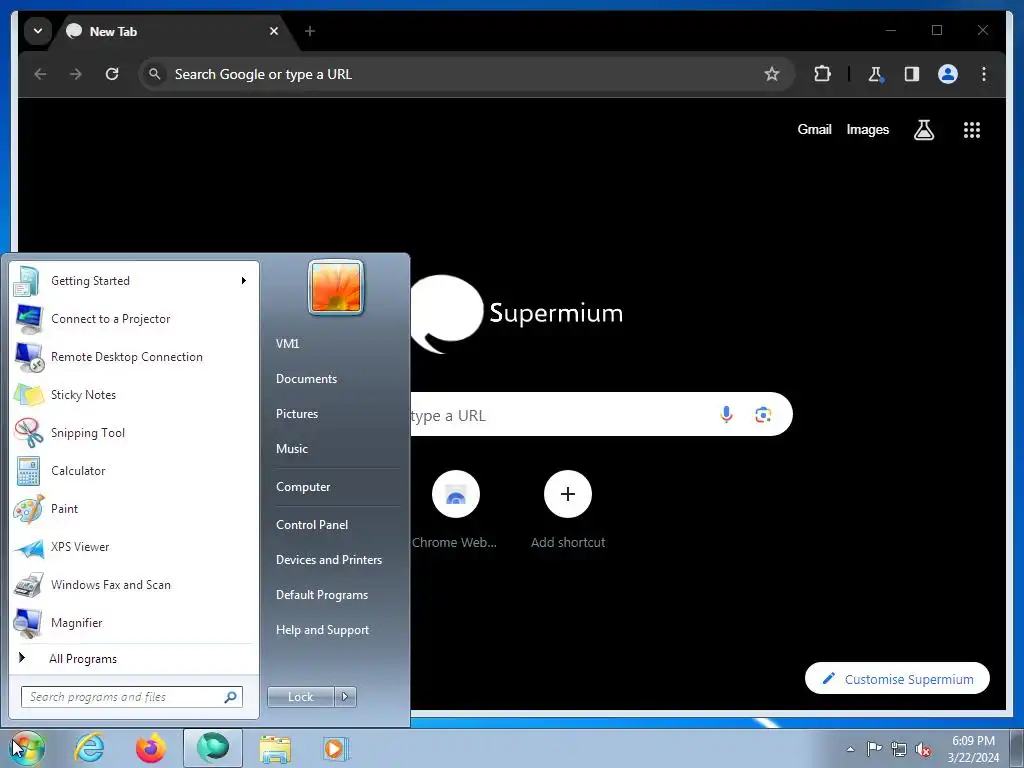Viewport: 1024px width, 768px height.
Task: Launch the Snipping Tool
Action: point(134,432)
